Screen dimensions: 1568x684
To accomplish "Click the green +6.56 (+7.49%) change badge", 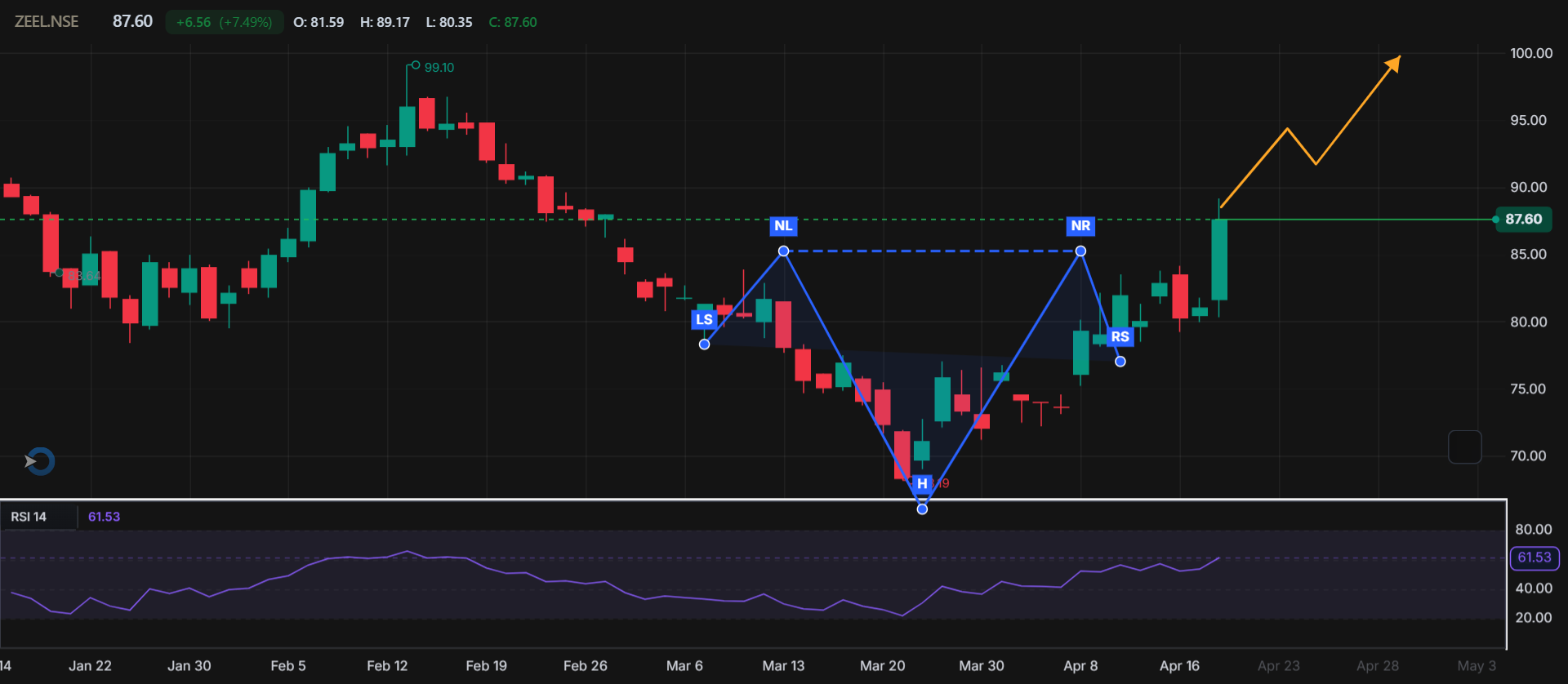I will pos(224,22).
